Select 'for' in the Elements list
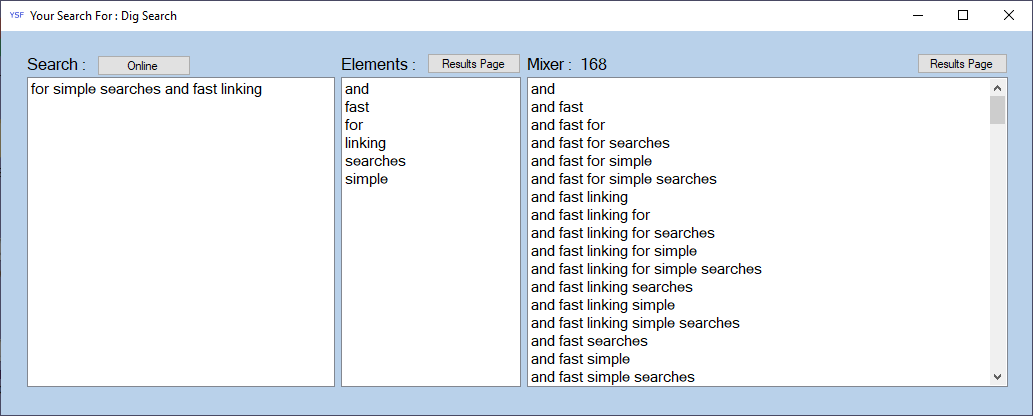 (354, 125)
